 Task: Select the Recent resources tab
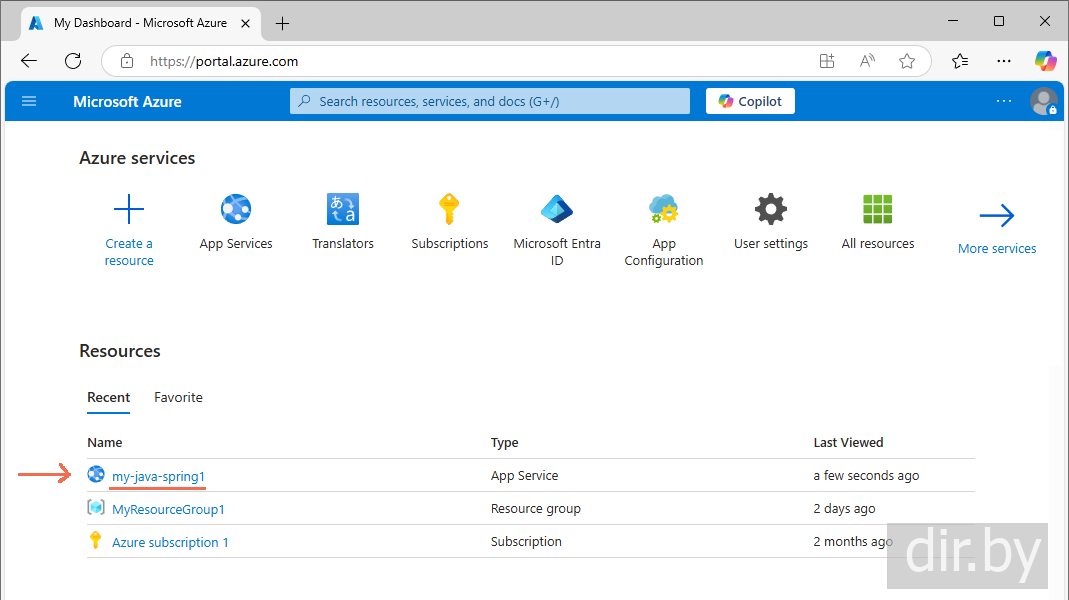(108, 397)
